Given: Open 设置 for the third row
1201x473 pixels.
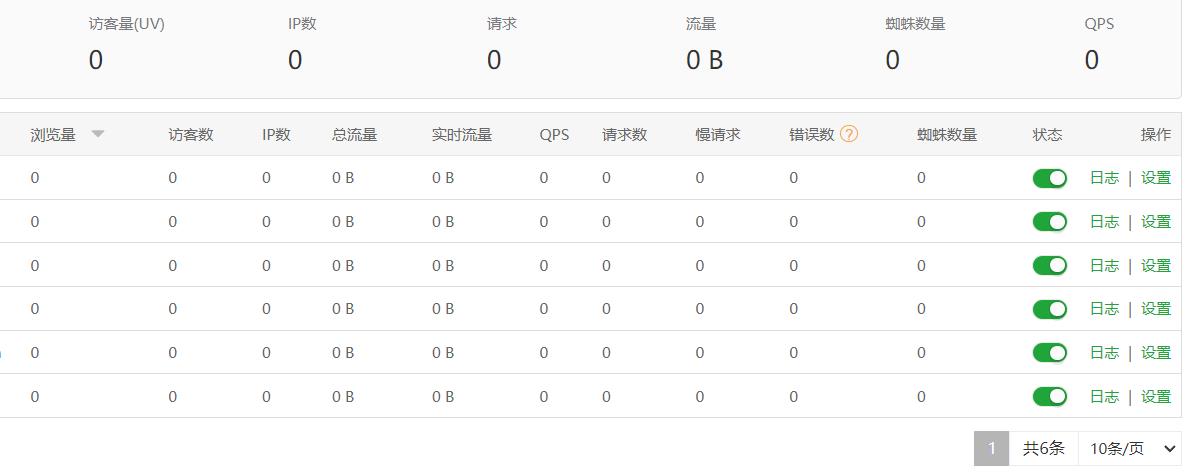Looking at the screenshot, I should (1156, 265).
